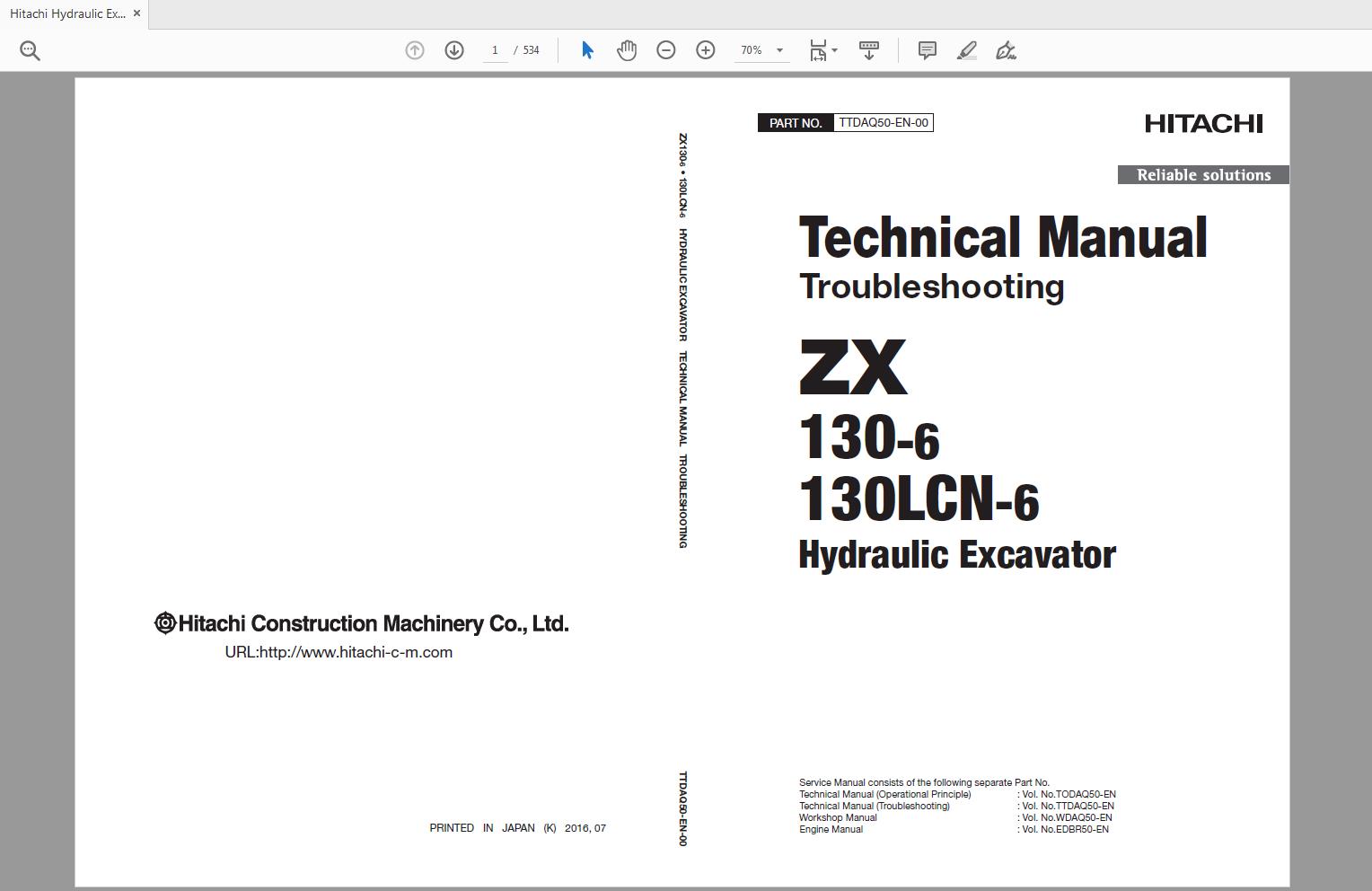Click Vol. No.WDAQ50-EN text
This screenshot has height=891, width=1372.
point(1067,817)
